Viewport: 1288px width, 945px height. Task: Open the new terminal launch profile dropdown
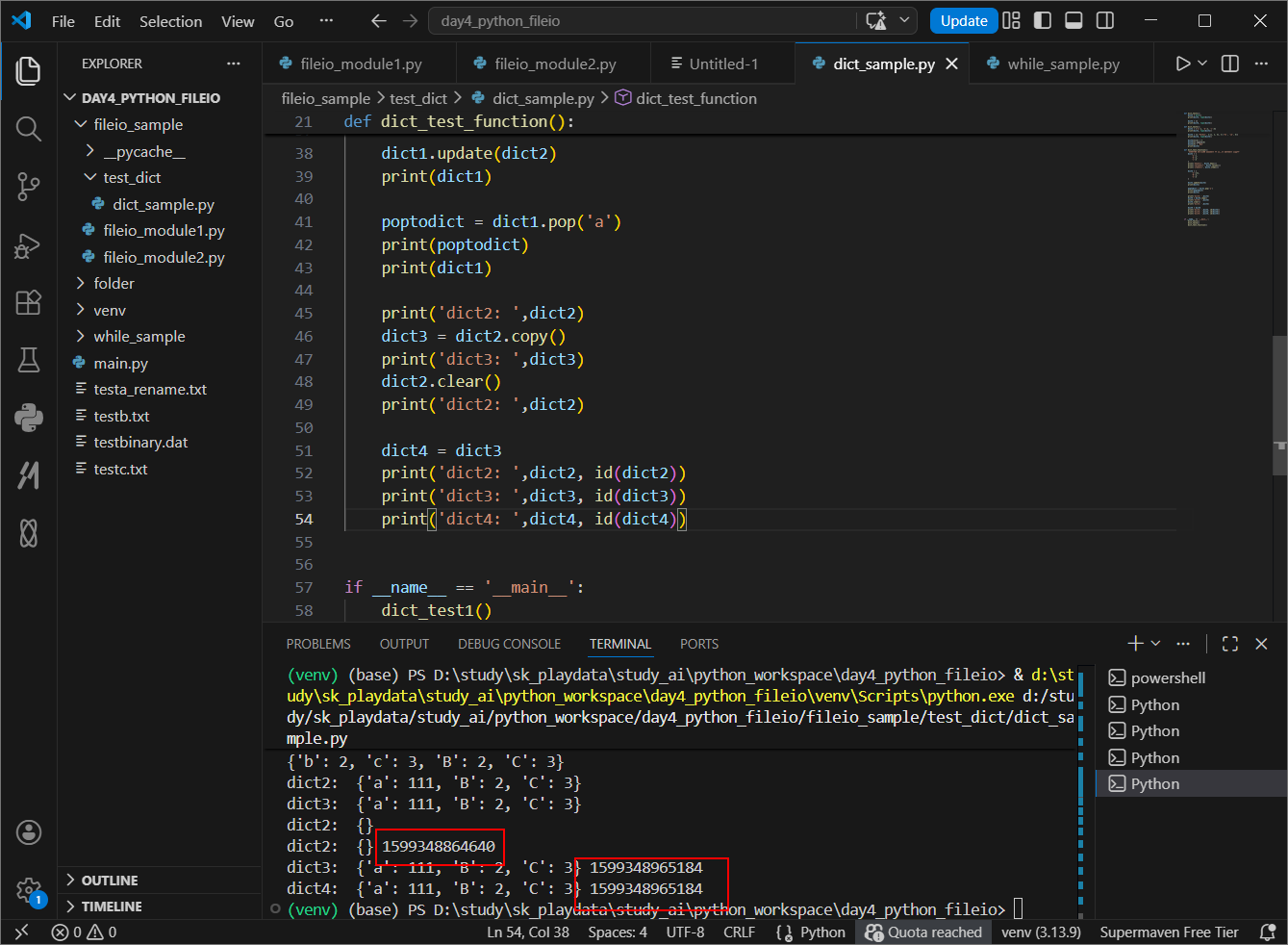click(1155, 644)
